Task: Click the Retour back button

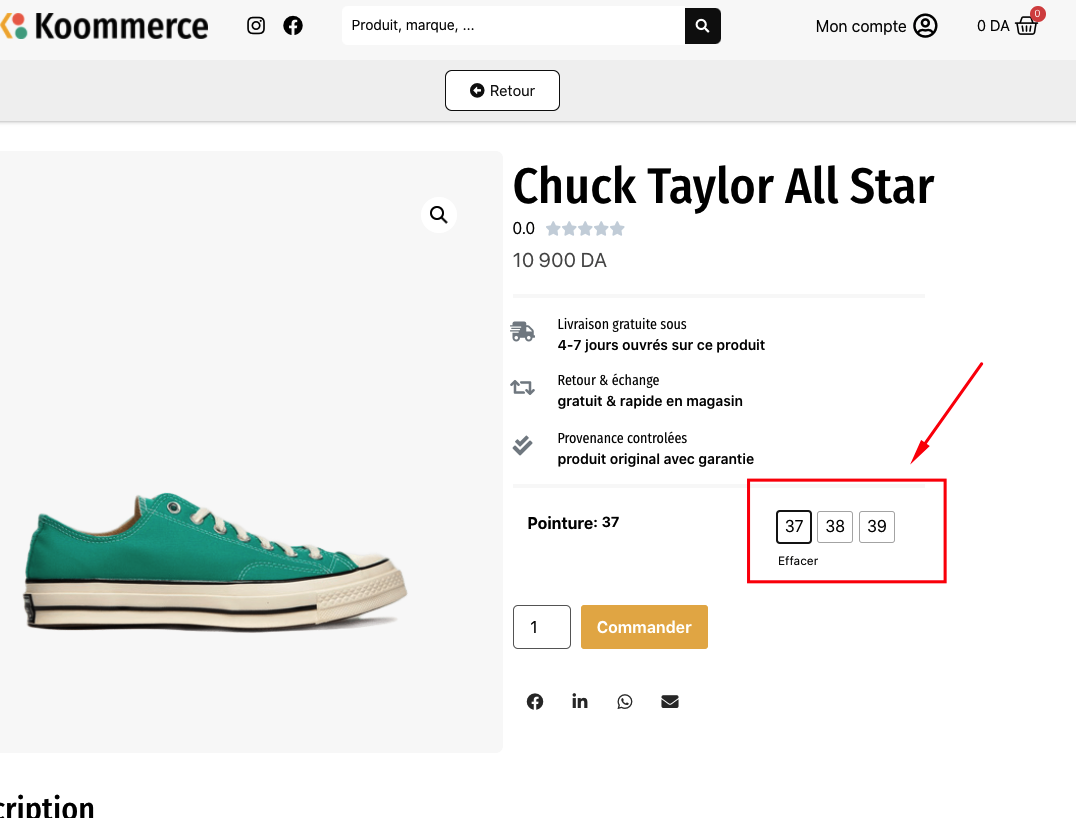Action: [502, 91]
